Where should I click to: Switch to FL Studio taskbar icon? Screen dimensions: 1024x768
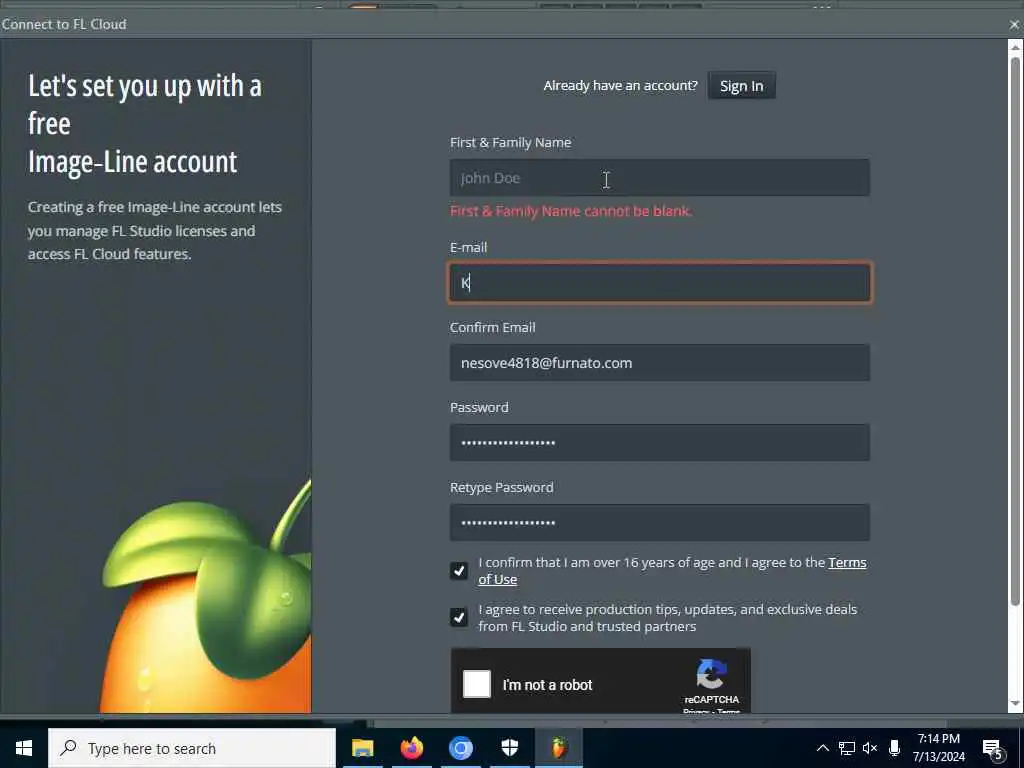point(558,748)
